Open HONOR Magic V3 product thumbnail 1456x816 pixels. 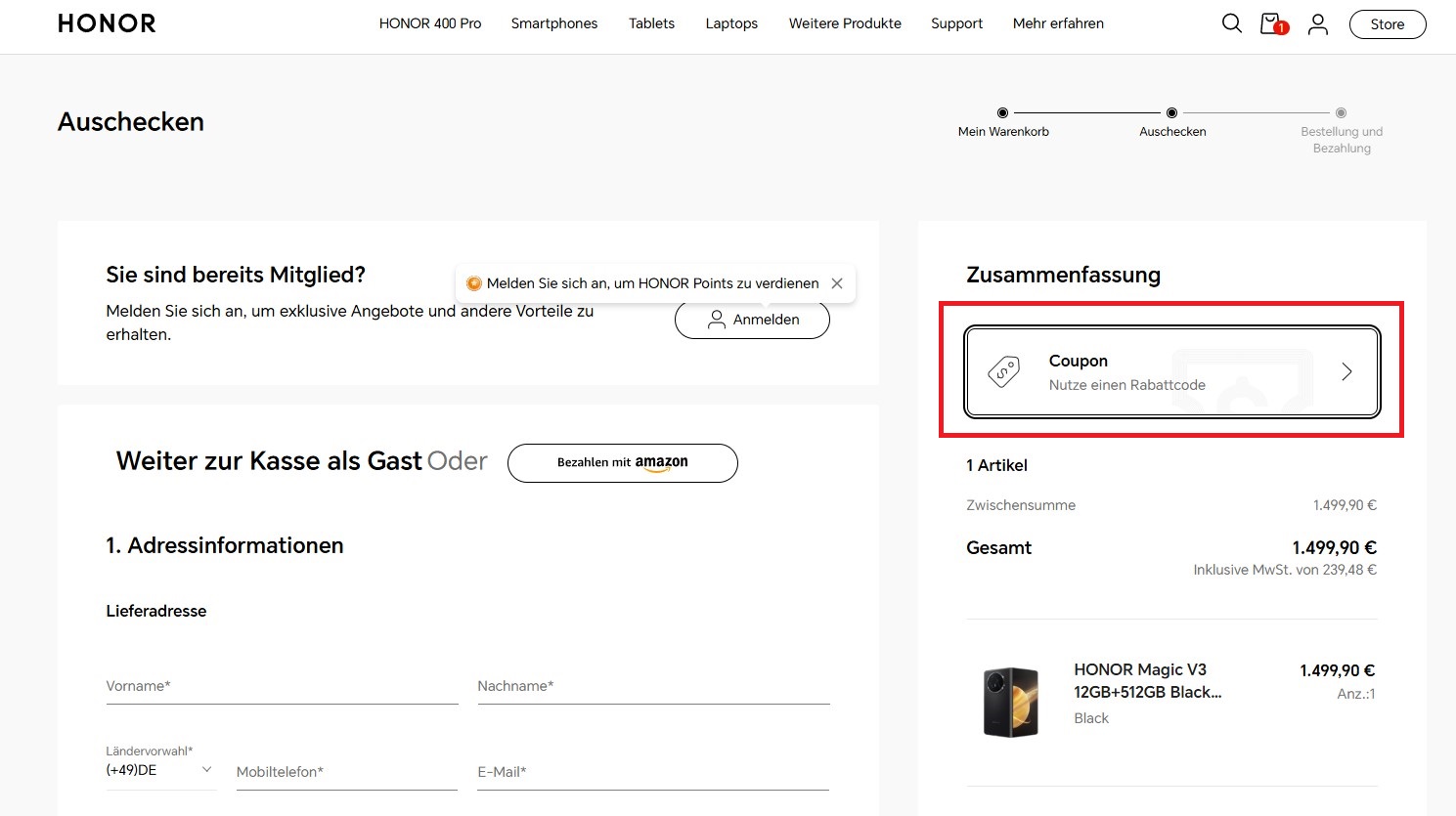[1011, 702]
